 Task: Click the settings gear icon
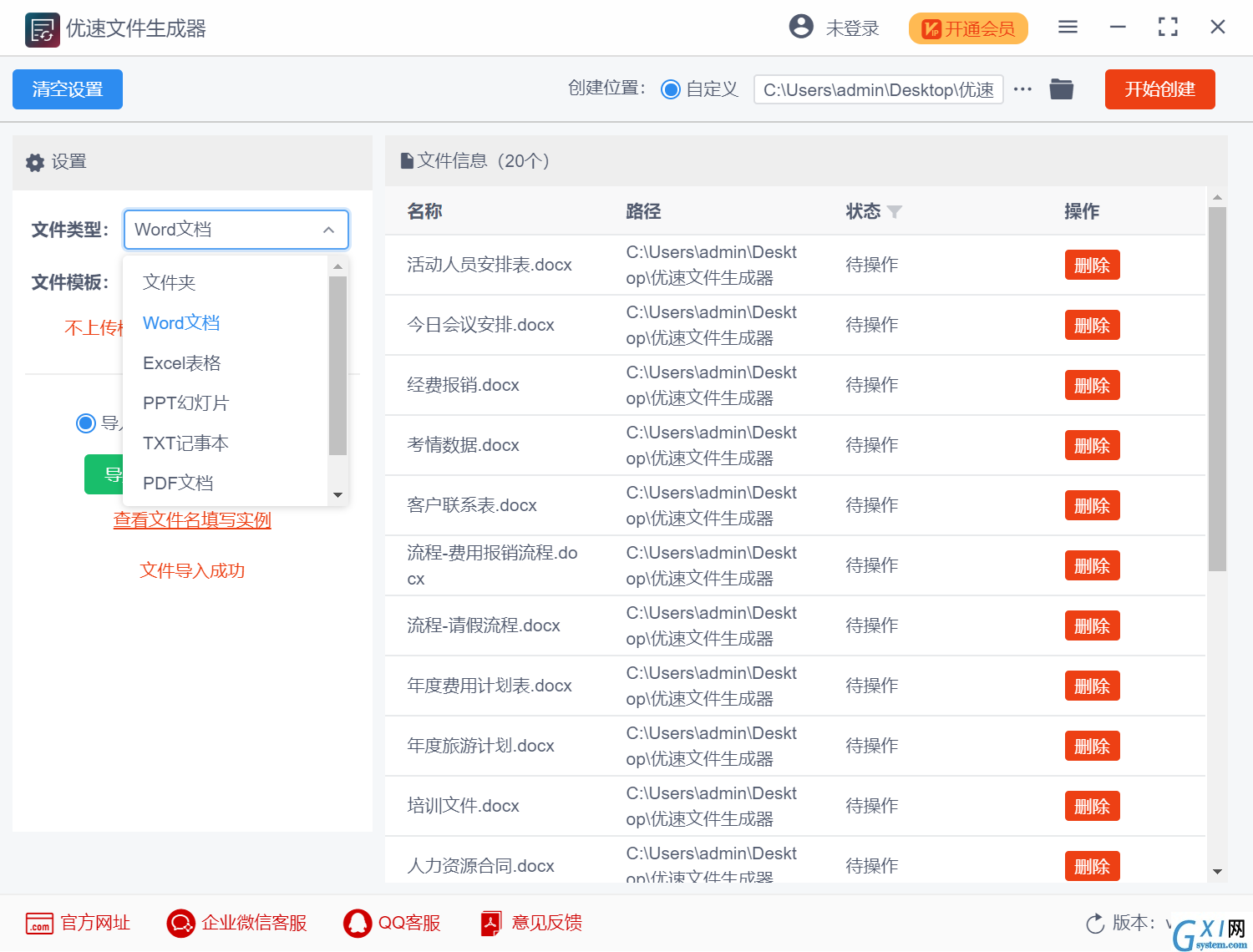click(x=35, y=163)
